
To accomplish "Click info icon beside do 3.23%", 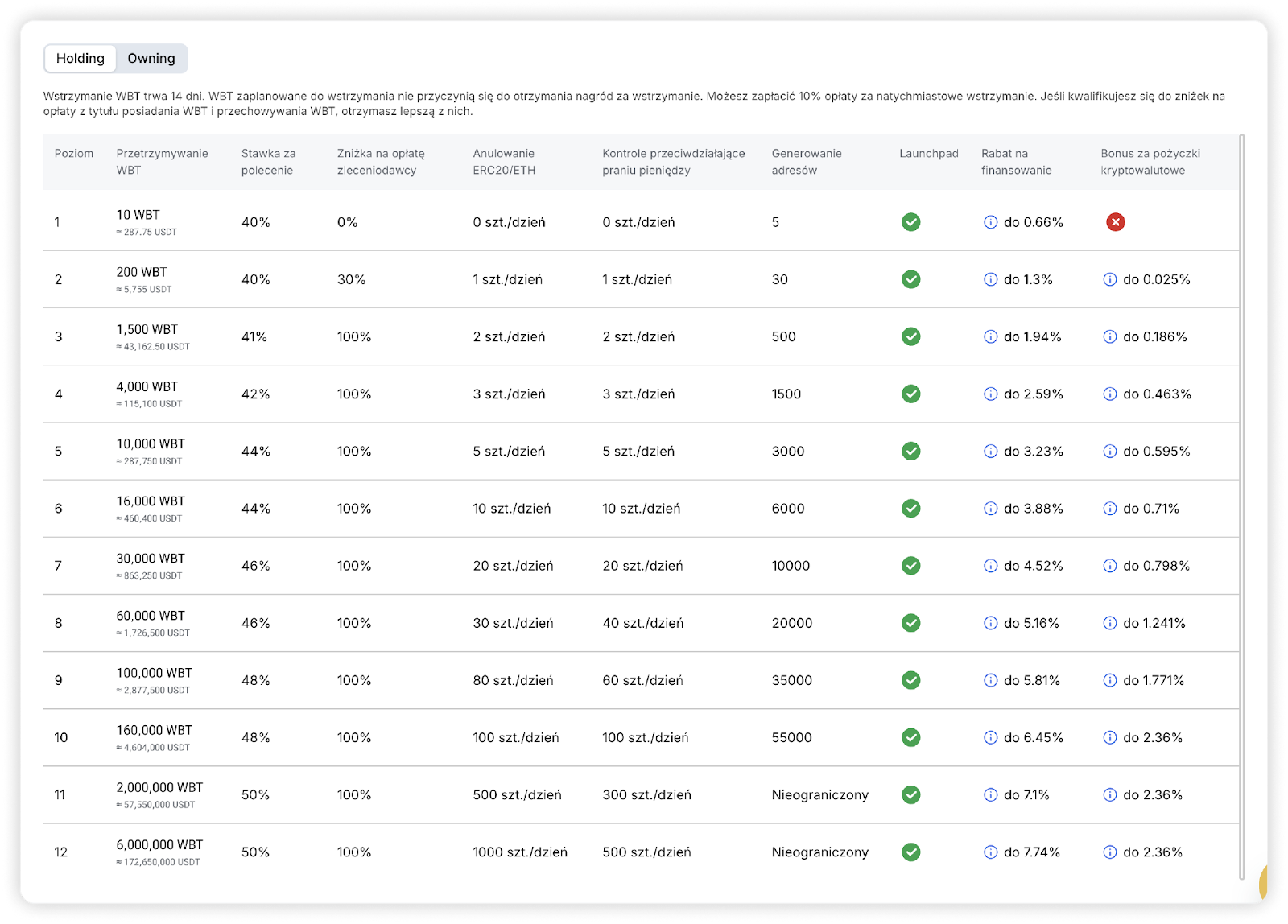I will coord(991,452).
